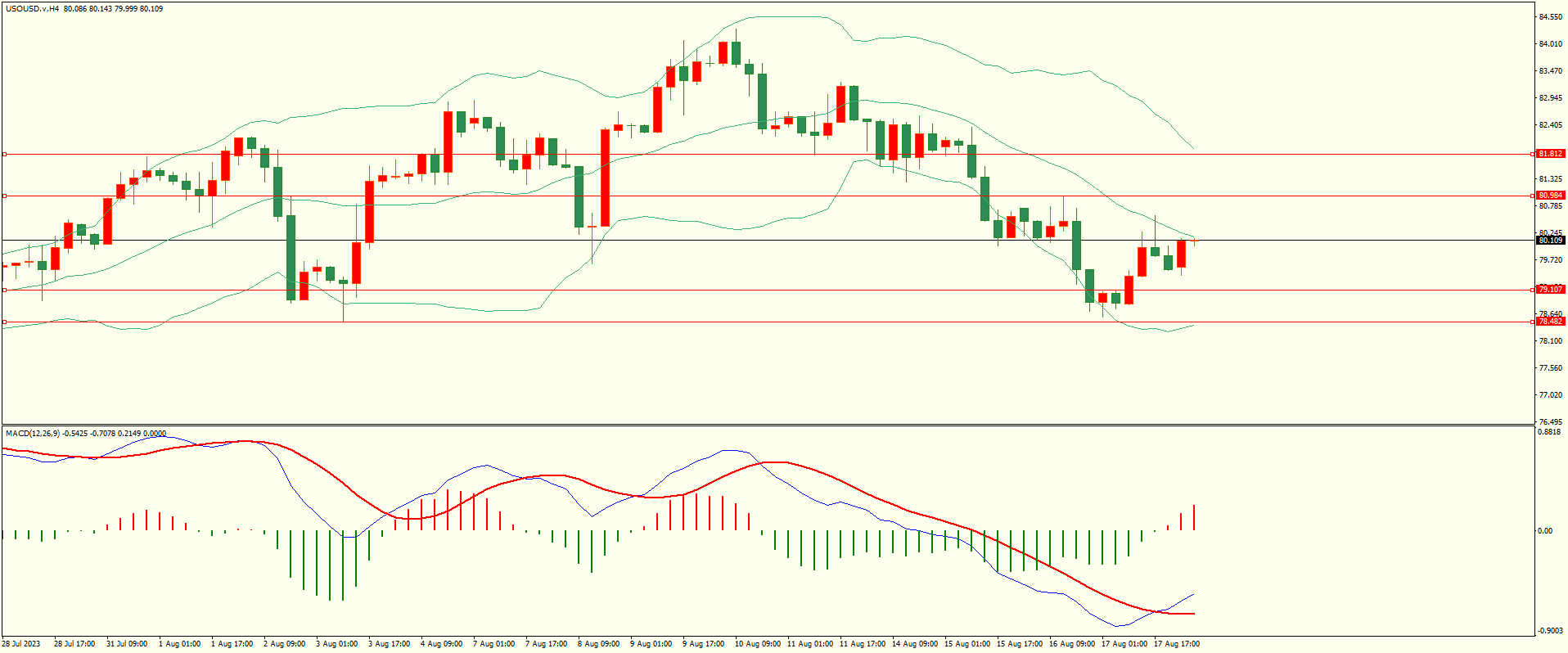The height and width of the screenshot is (653, 1568).
Task: Select left handle of the 79.107 horizontal line
Action: click(x=4, y=290)
